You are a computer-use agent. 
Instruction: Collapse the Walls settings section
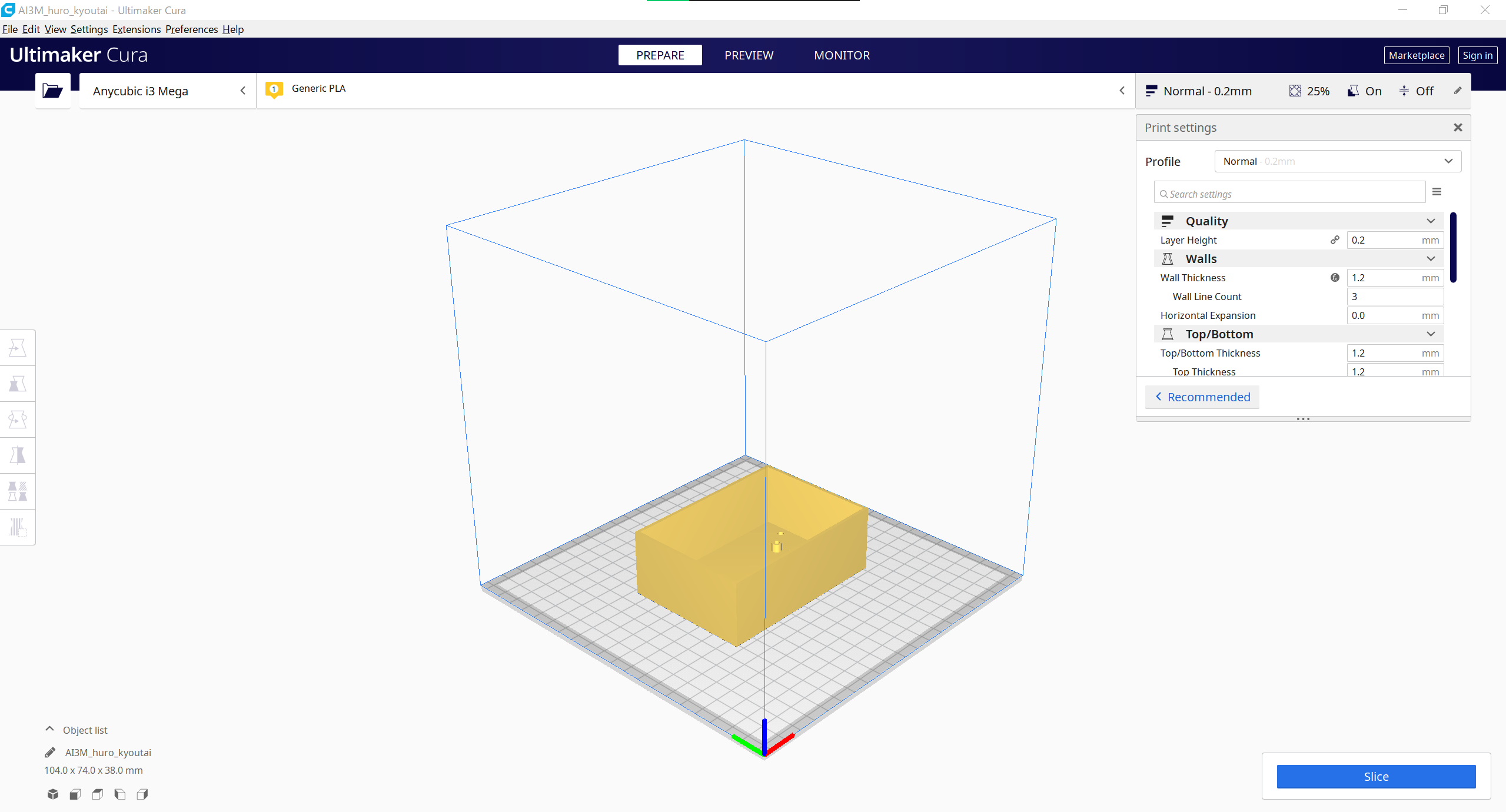point(1431,259)
